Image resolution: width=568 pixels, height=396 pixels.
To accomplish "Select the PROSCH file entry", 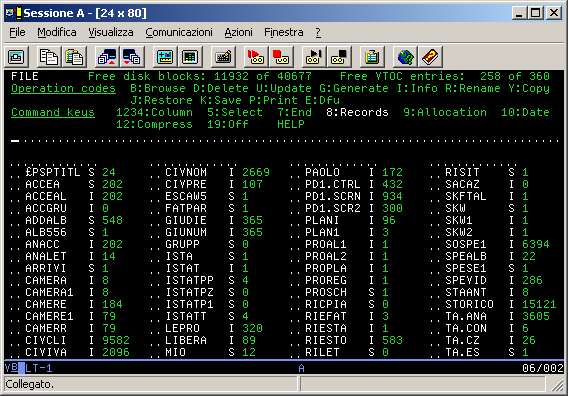I will [326, 292].
